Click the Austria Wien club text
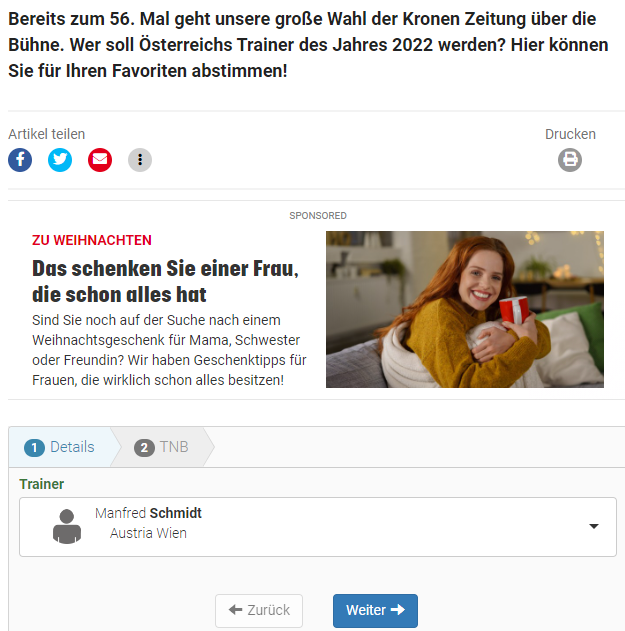The image size is (625, 631). 149,533
